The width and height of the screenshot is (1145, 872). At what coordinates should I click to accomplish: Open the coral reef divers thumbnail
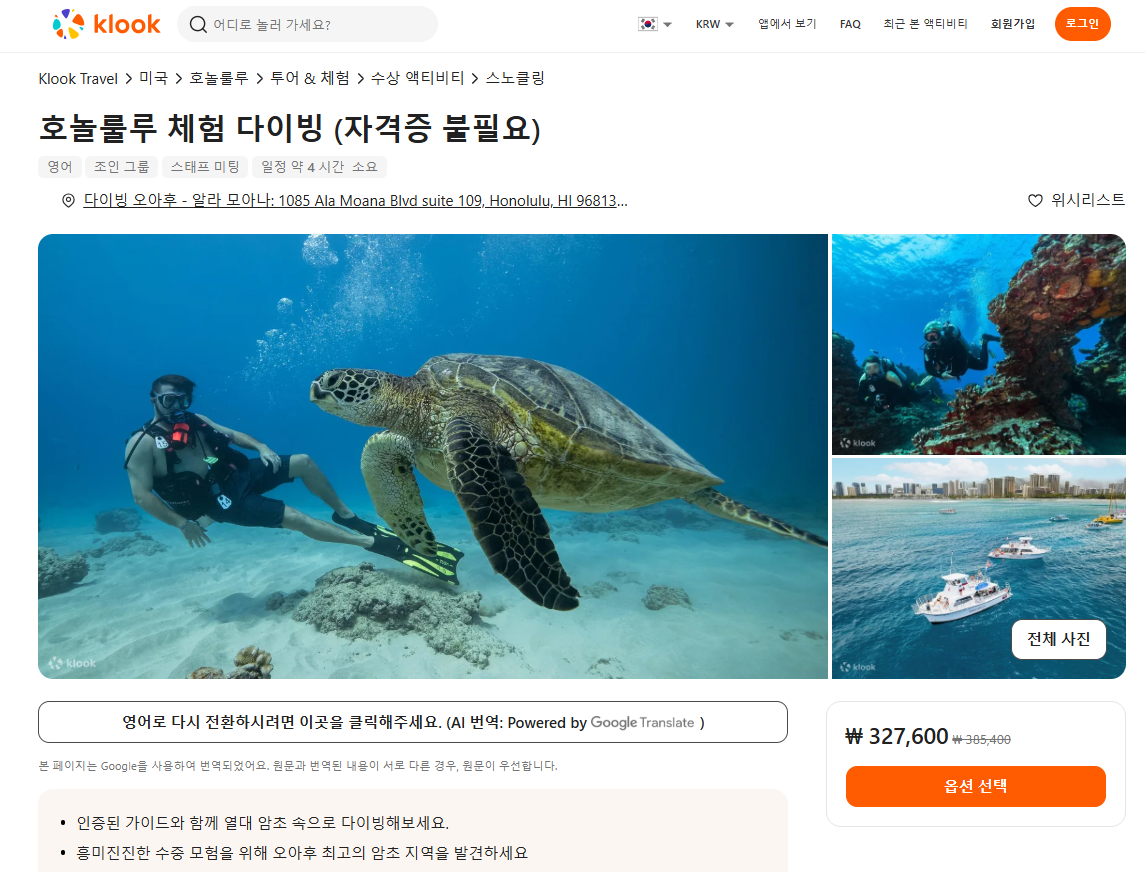[x=979, y=345]
